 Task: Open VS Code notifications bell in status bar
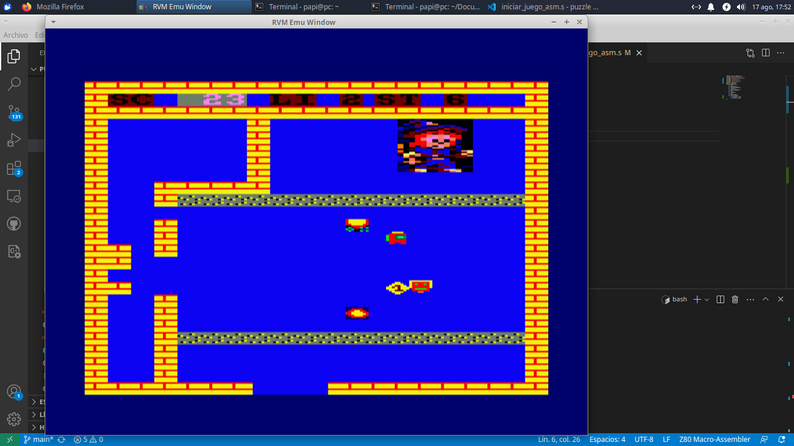click(x=782, y=439)
